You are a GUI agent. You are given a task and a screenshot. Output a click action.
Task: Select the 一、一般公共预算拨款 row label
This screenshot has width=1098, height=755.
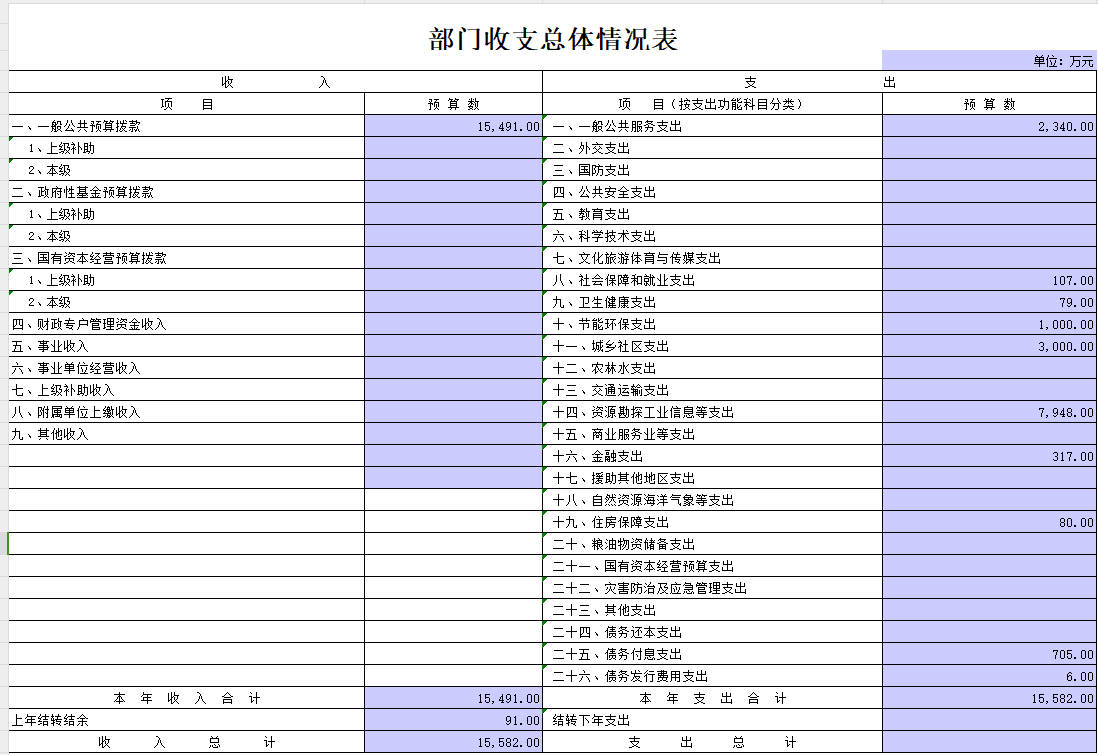coord(186,126)
